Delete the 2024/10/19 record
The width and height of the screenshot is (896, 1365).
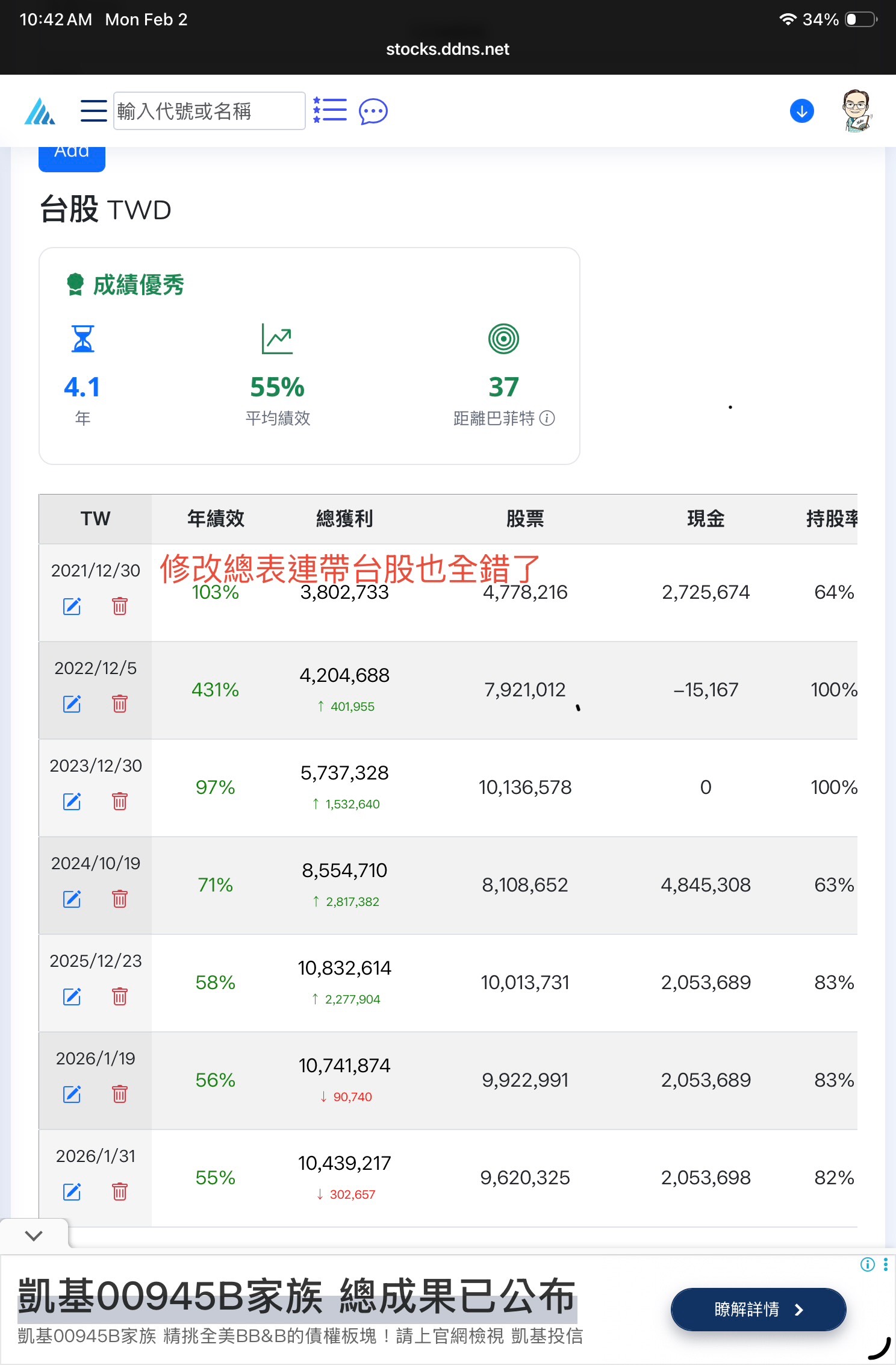coord(120,899)
